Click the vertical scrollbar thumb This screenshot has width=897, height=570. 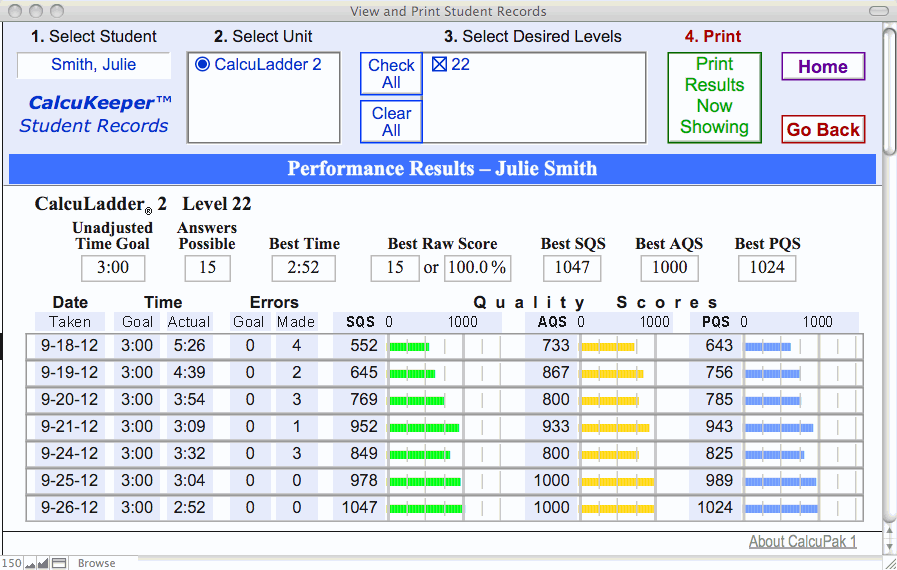[890, 90]
